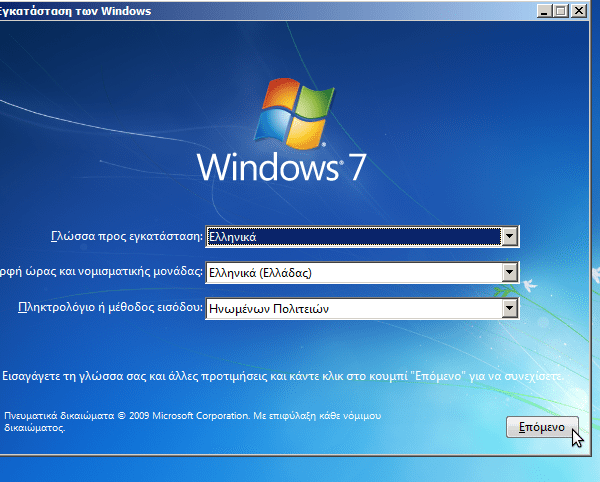600x482 pixels.
Task: Click the Εγκατάσταση των Windows title text
Action: pos(75,11)
